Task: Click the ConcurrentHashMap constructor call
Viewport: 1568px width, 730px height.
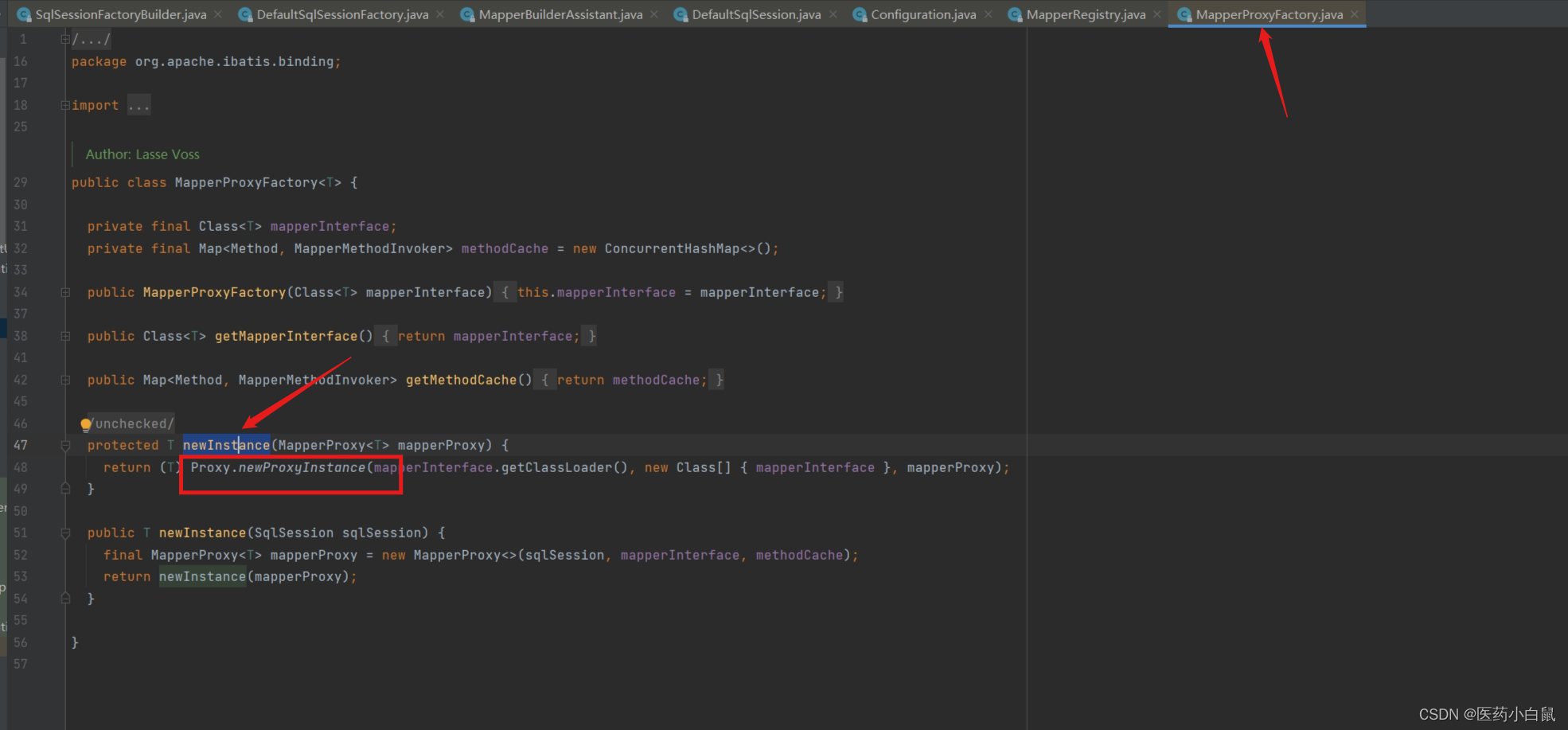Action: [x=688, y=248]
